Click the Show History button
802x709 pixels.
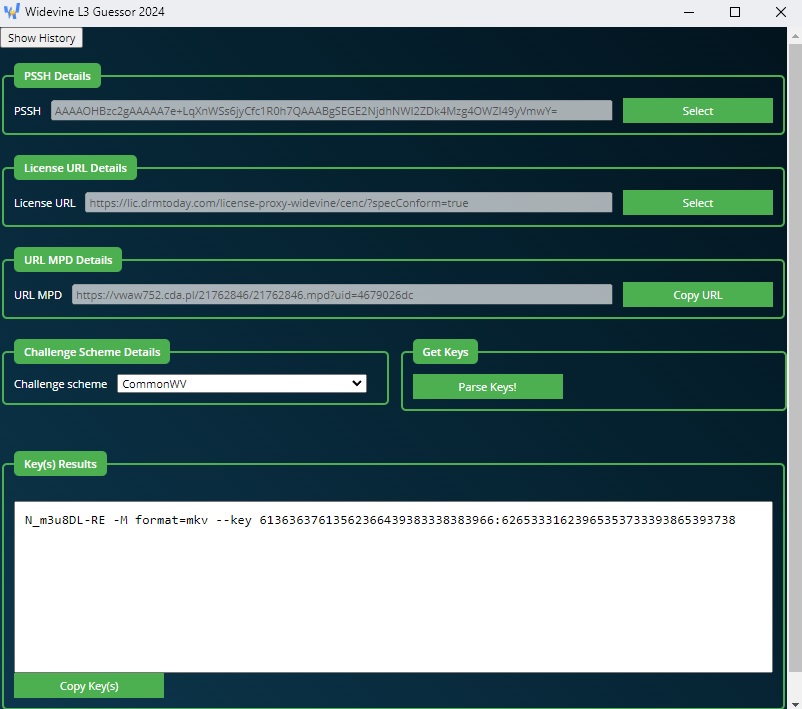[41, 38]
